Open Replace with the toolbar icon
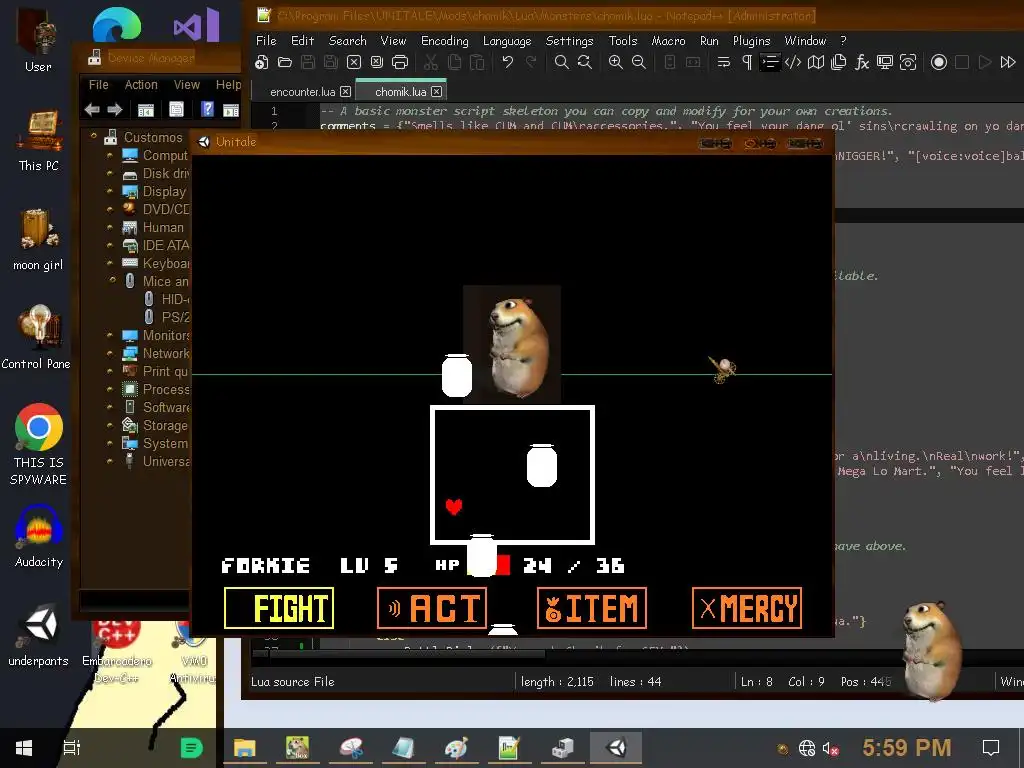Screen dimensions: 1024x768 (x=584, y=62)
